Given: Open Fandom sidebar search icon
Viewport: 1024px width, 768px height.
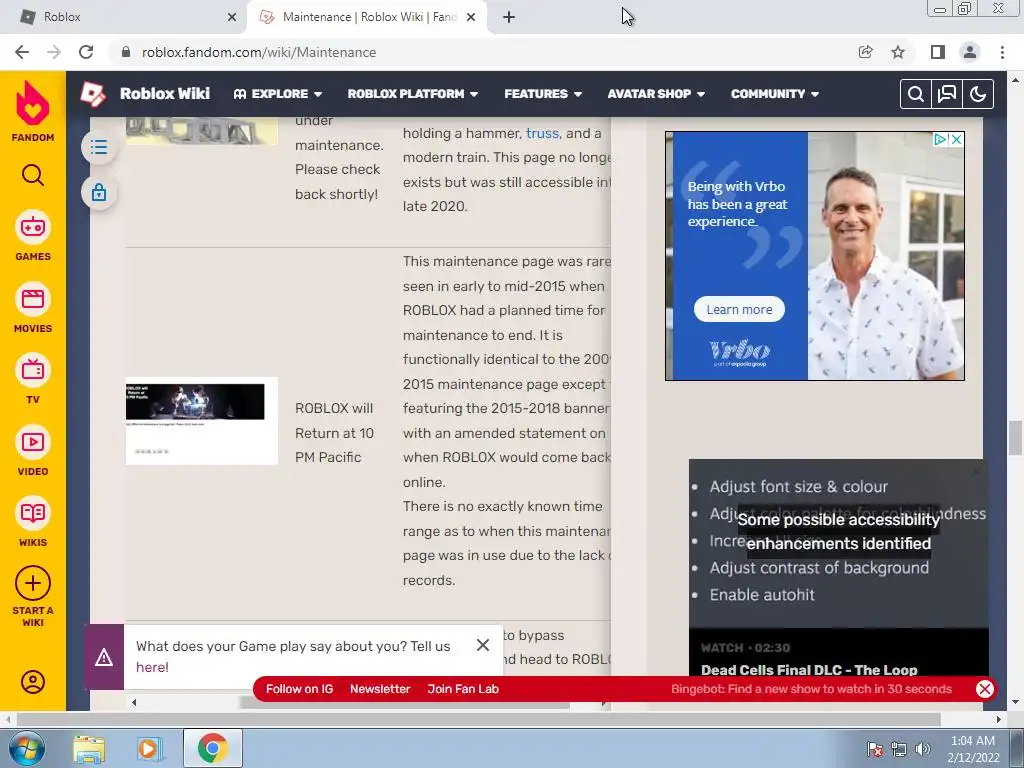Looking at the screenshot, I should 33,175.
